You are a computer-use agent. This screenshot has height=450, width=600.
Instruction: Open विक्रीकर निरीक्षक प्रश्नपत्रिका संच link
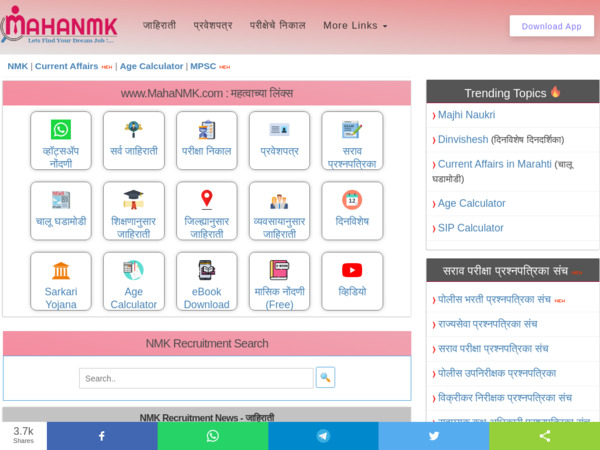coord(504,398)
